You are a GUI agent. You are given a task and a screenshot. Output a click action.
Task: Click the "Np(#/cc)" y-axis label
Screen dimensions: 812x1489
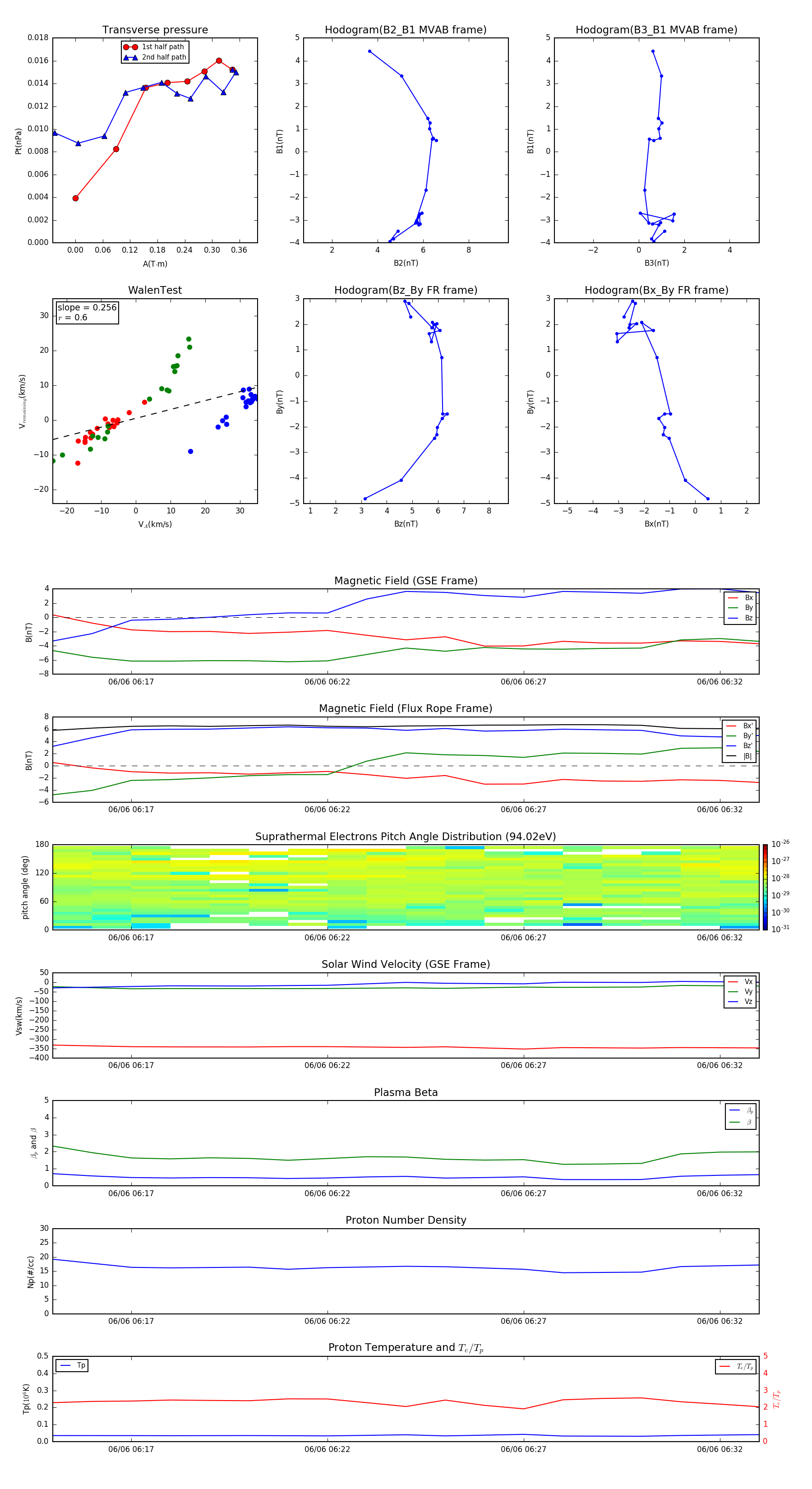(x=31, y=1272)
